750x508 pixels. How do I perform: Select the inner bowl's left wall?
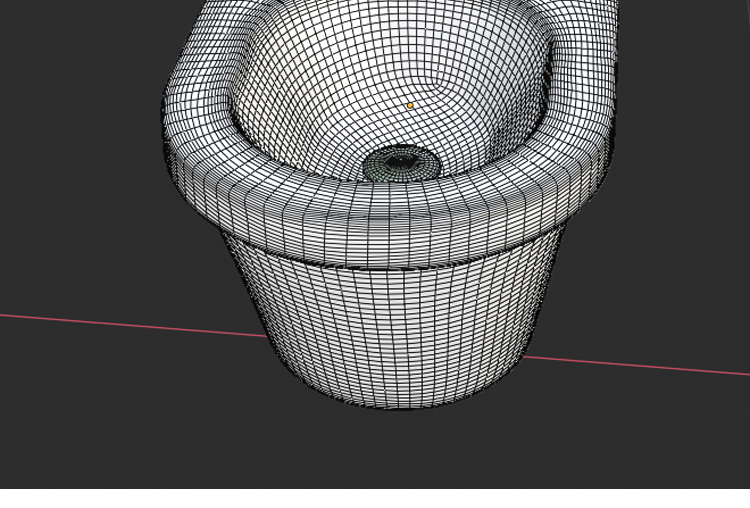255,90
